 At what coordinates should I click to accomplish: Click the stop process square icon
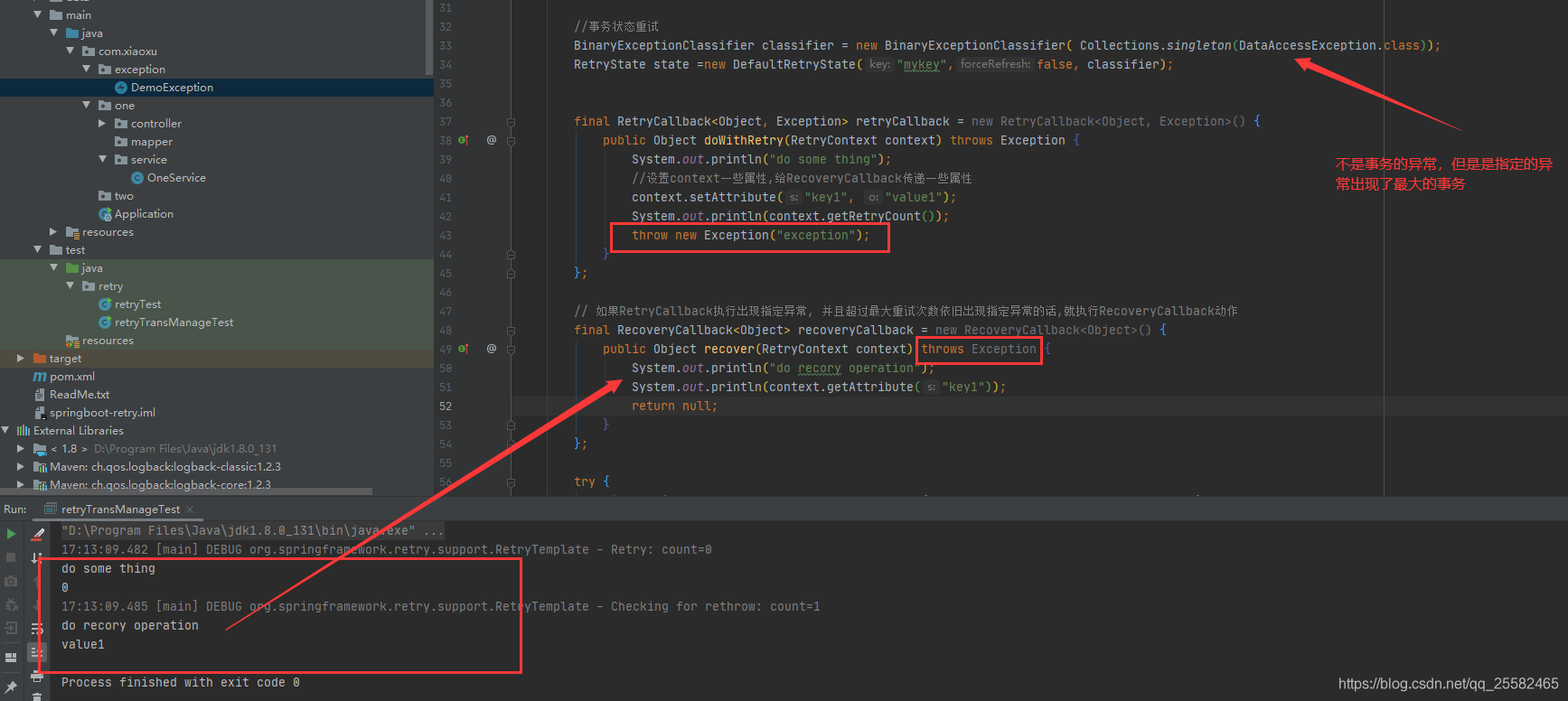click(x=11, y=557)
